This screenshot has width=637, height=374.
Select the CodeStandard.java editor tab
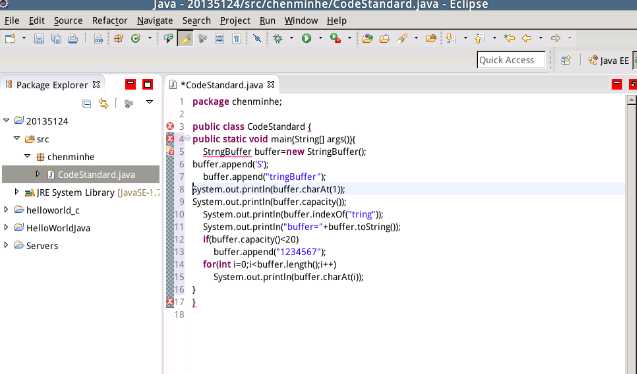click(221, 85)
